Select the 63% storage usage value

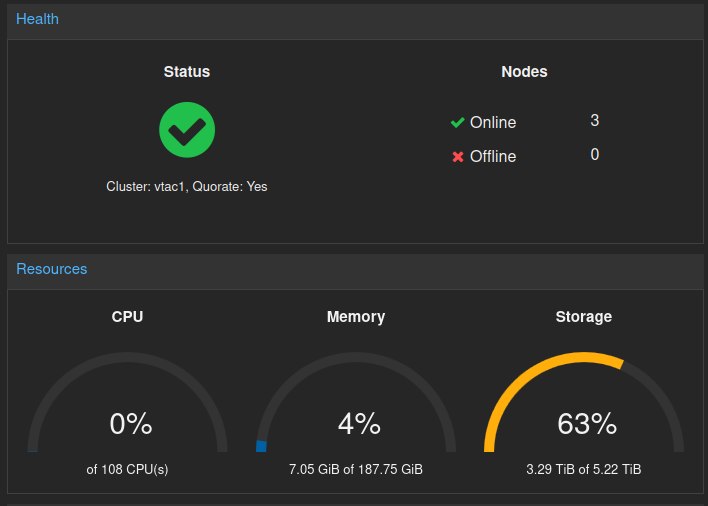pos(587,424)
